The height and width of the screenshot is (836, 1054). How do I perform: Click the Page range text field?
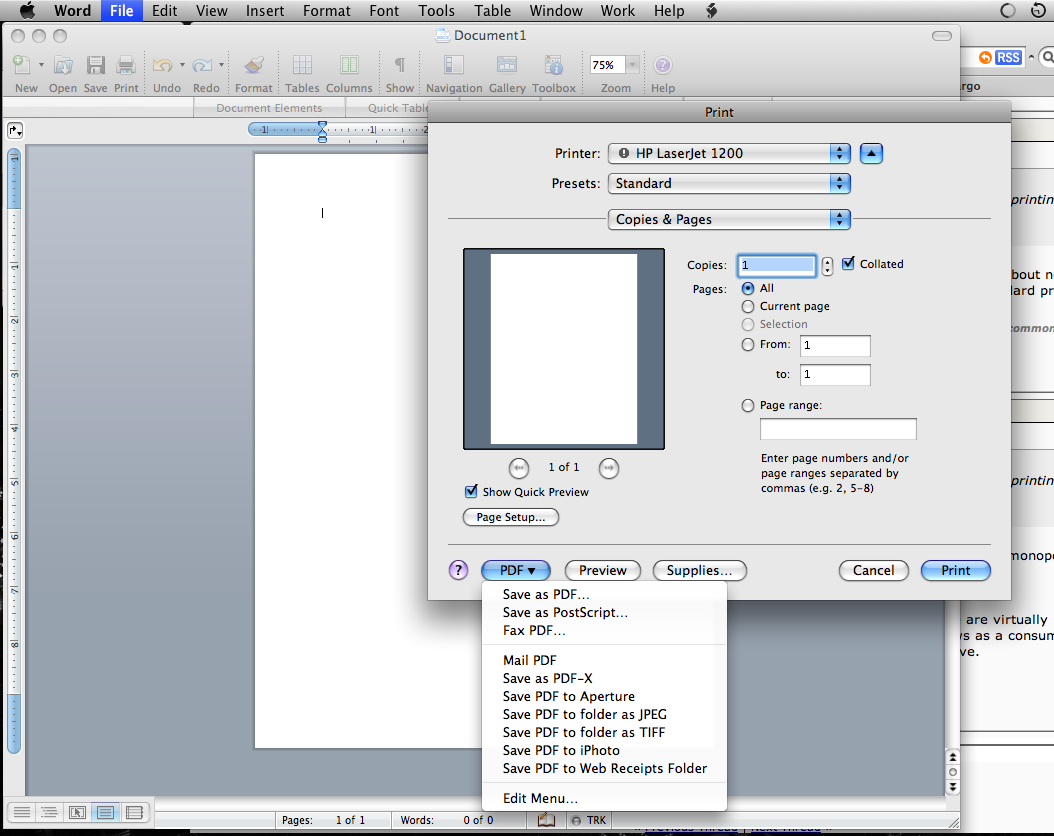click(x=838, y=429)
